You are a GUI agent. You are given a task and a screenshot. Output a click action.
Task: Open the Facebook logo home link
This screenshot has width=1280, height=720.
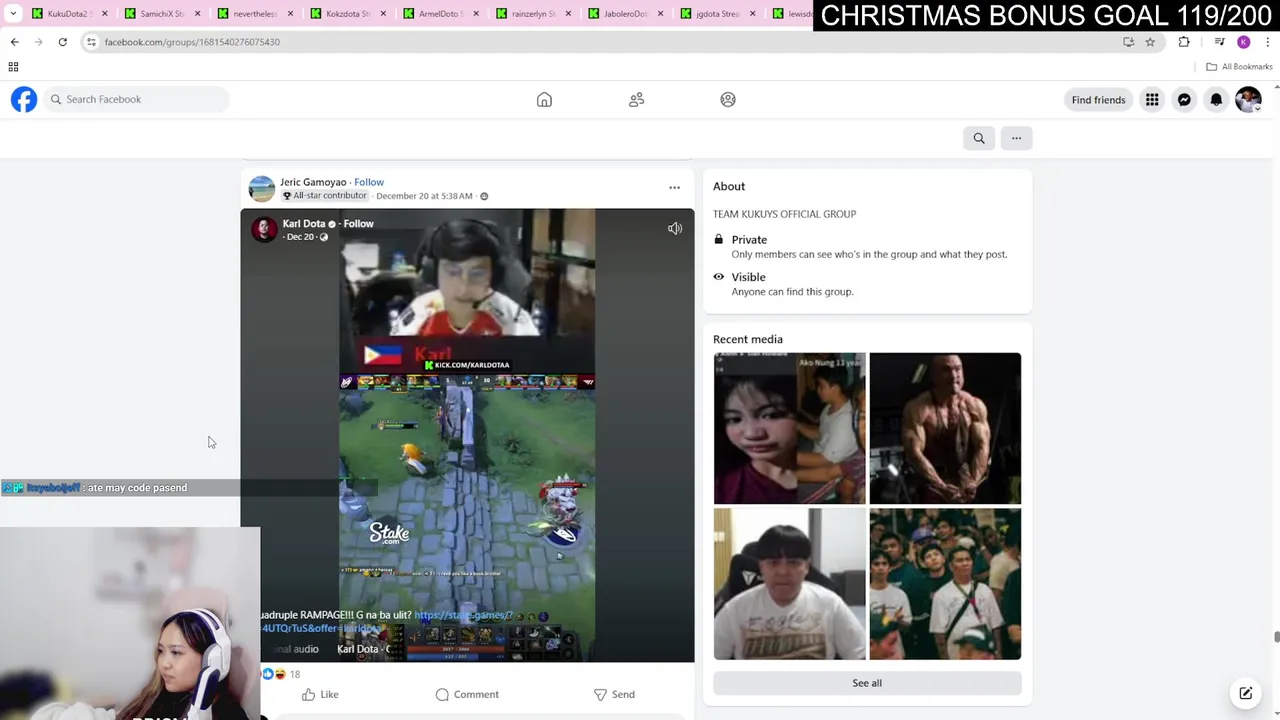coord(24,99)
